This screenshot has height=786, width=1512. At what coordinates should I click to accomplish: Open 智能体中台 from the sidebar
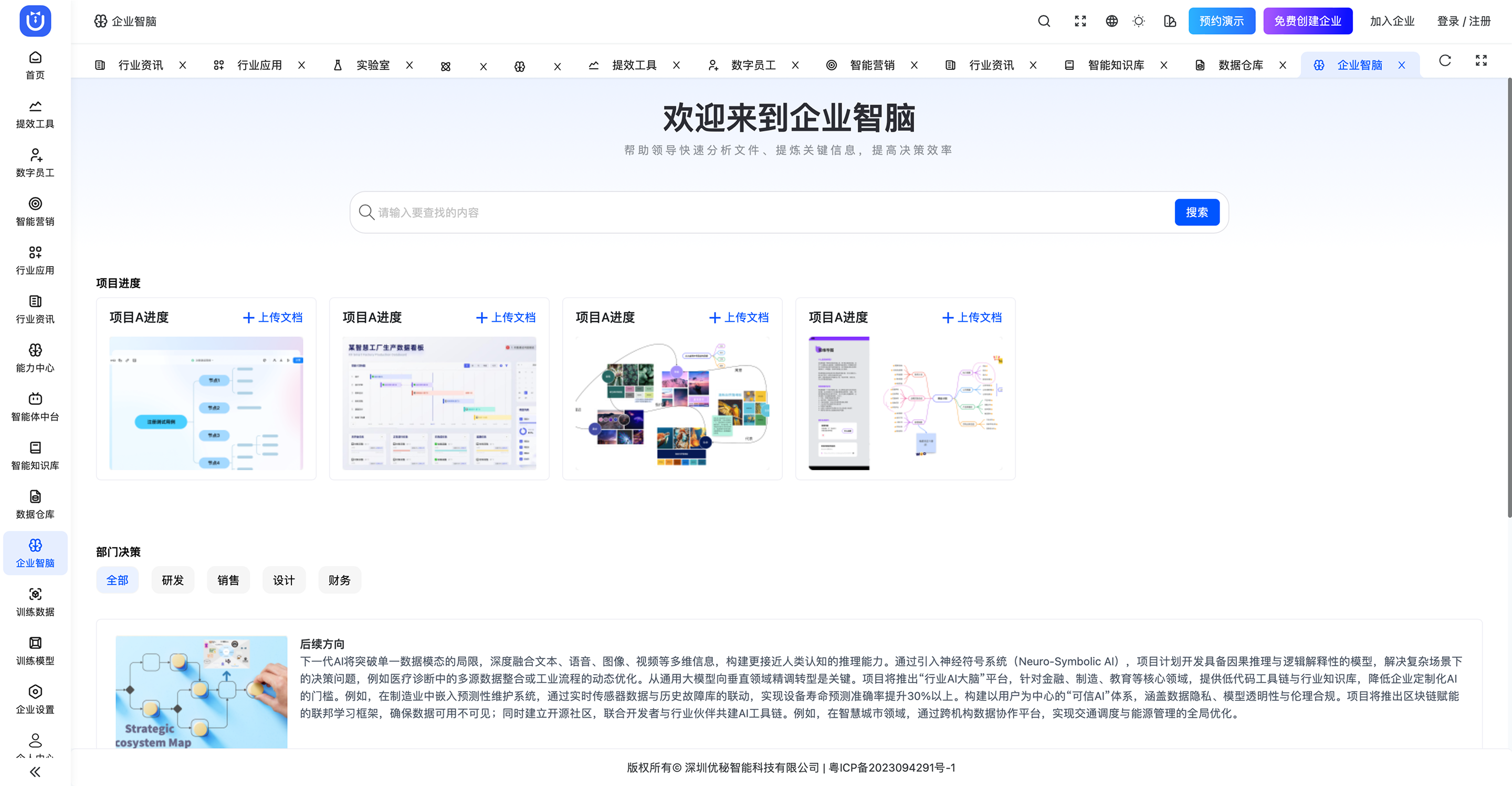point(35,407)
